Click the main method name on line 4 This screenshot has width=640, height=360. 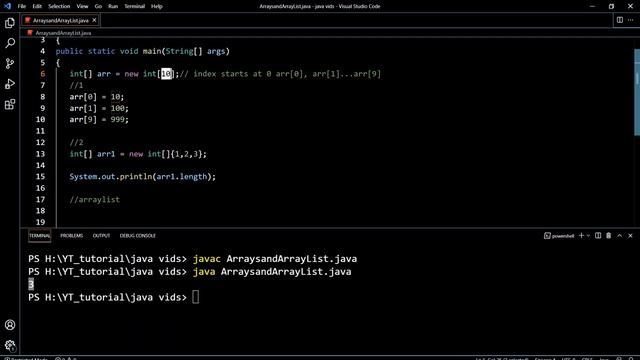152,51
